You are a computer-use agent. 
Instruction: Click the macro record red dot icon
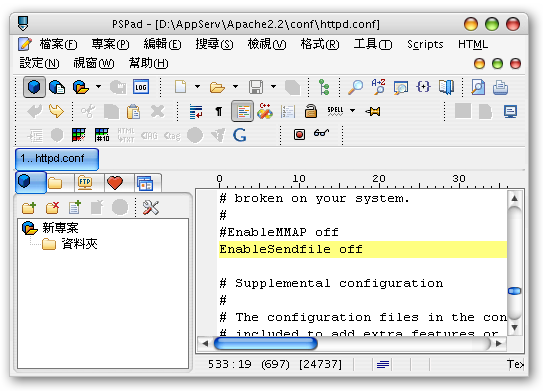299,134
